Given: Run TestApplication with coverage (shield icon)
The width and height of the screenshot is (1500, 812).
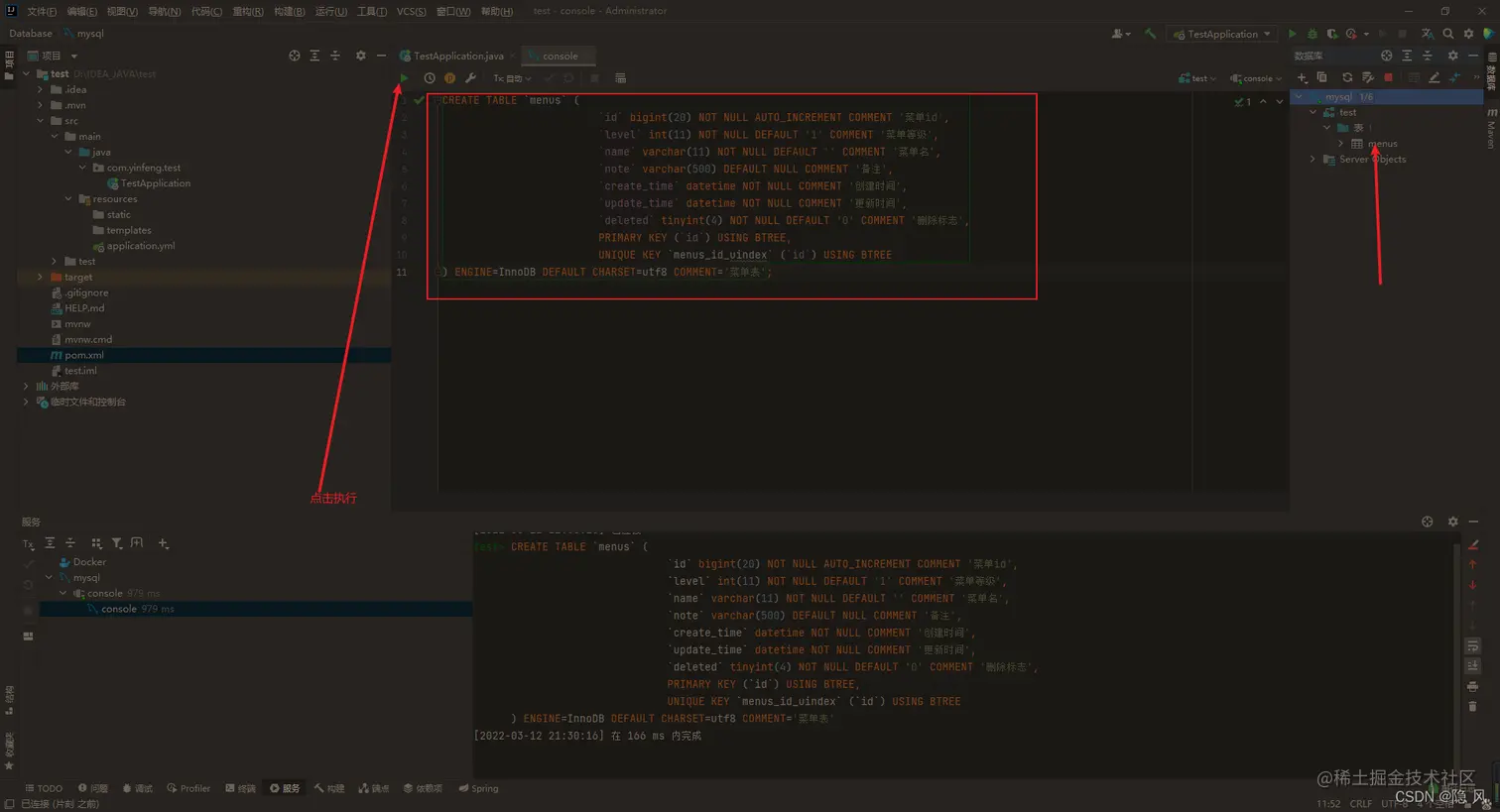Looking at the screenshot, I should [1331, 34].
